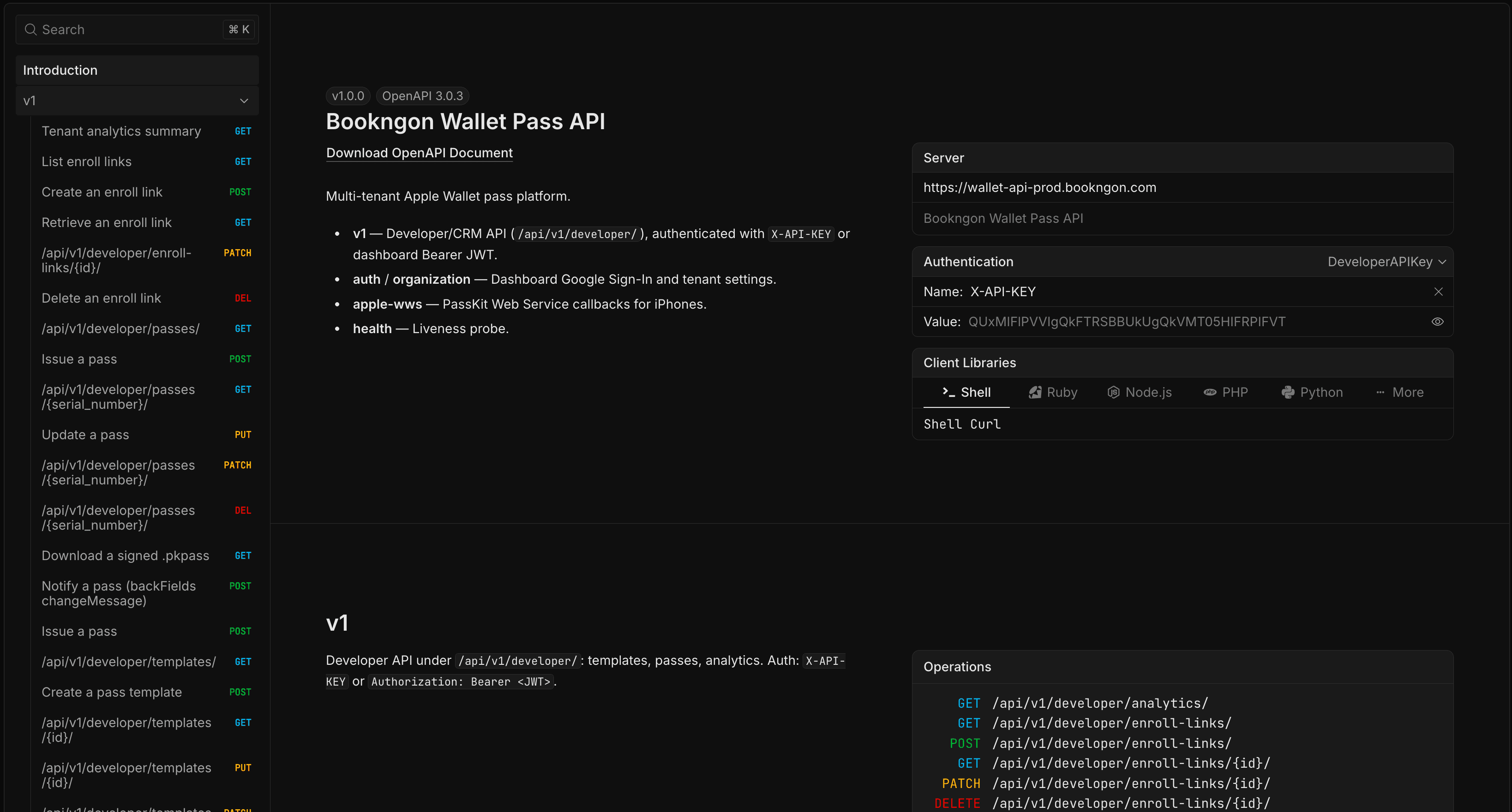Open the DeveloperAPIKey authentication dropdown
This screenshot has height=812, width=1512.
1386,262
